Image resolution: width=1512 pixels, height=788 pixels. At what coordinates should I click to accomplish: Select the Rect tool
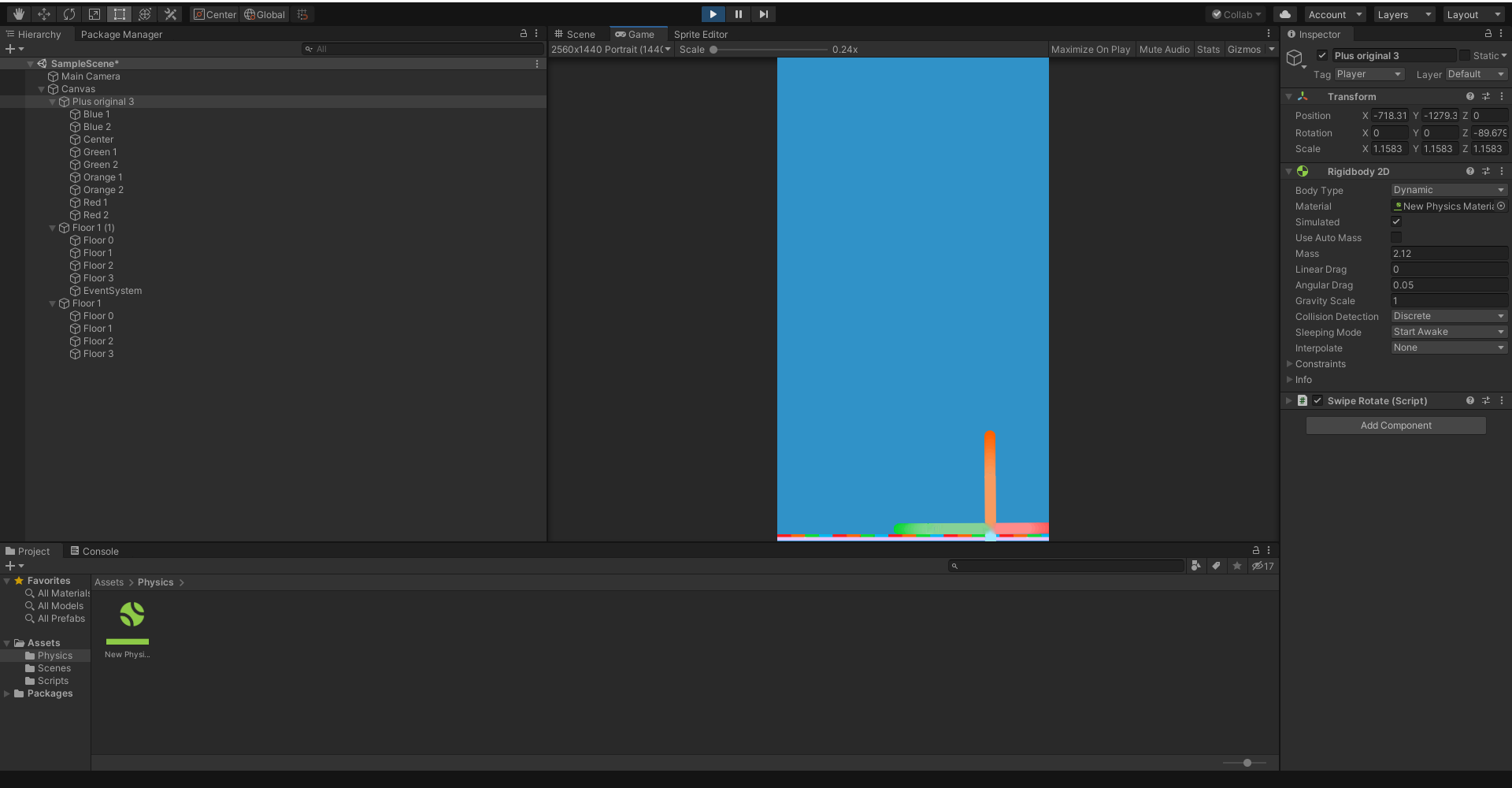click(120, 14)
